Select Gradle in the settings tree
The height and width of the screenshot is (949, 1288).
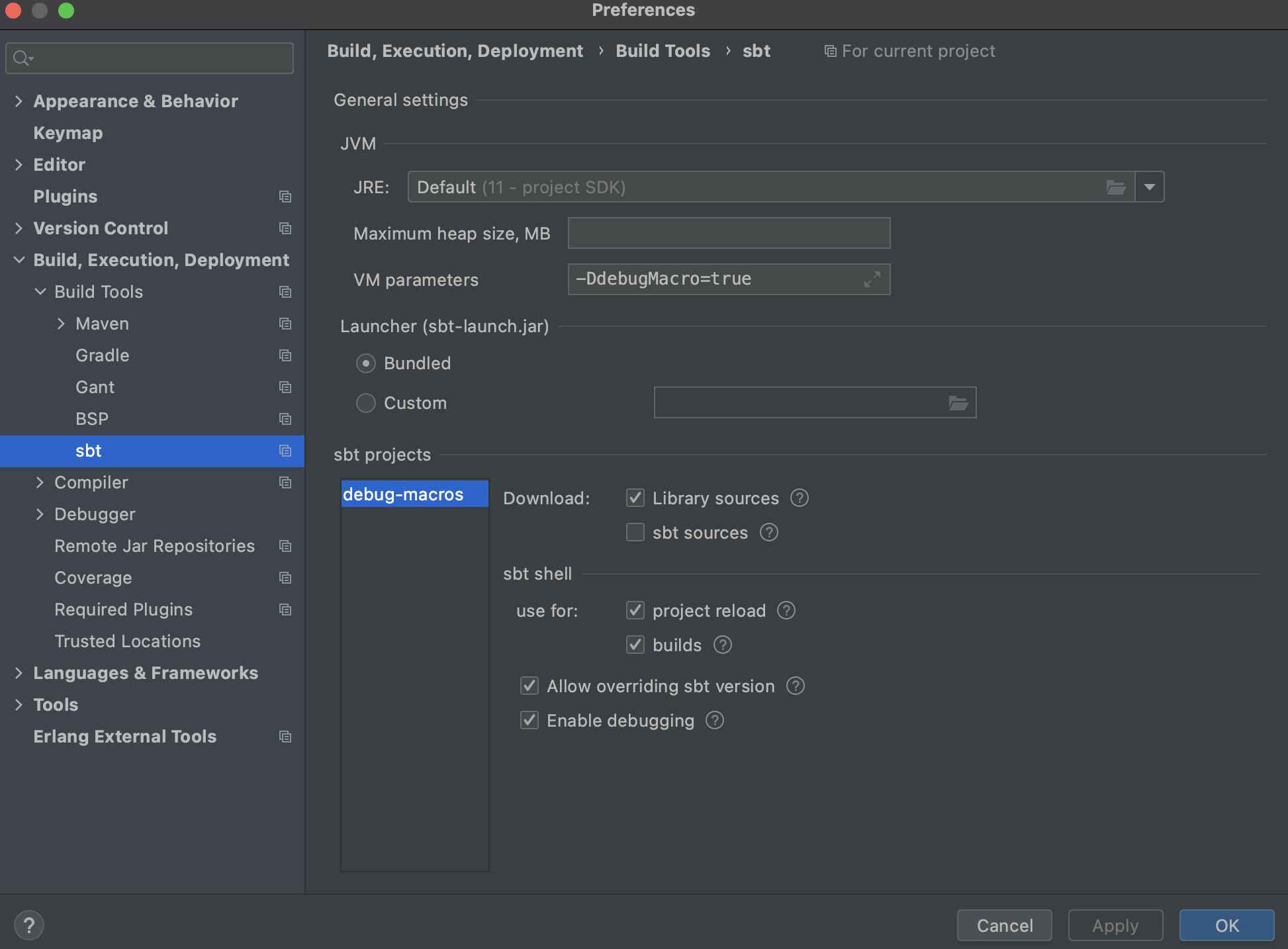(x=103, y=355)
